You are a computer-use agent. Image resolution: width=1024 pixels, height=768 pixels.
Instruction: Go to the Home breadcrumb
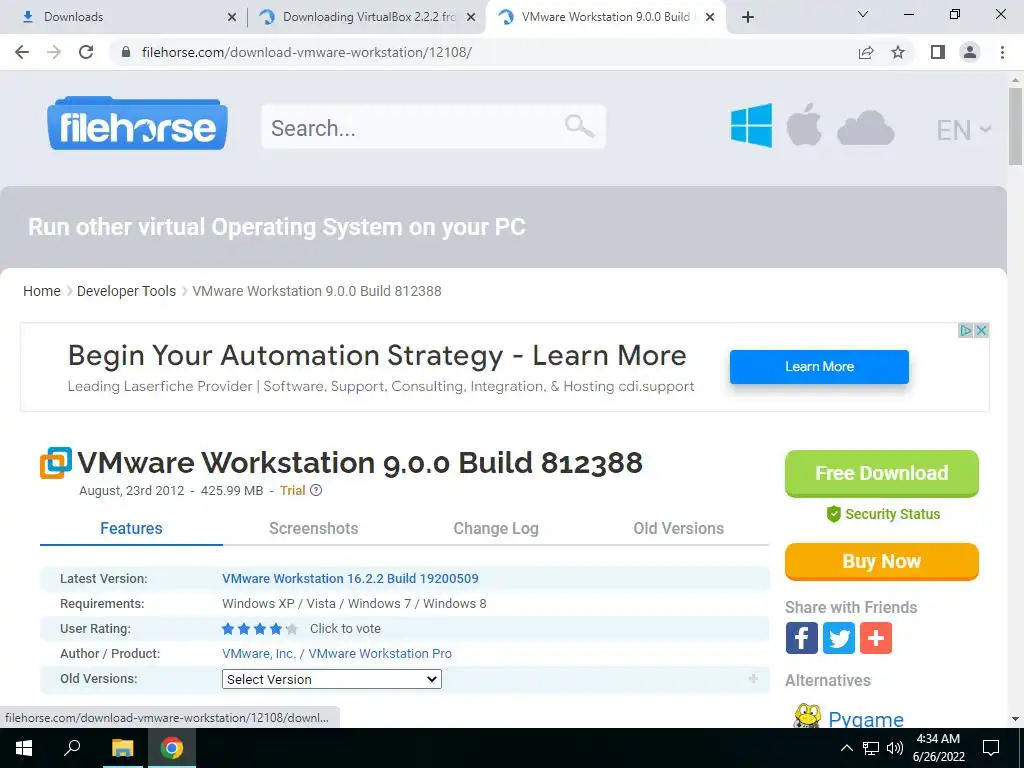(x=42, y=291)
